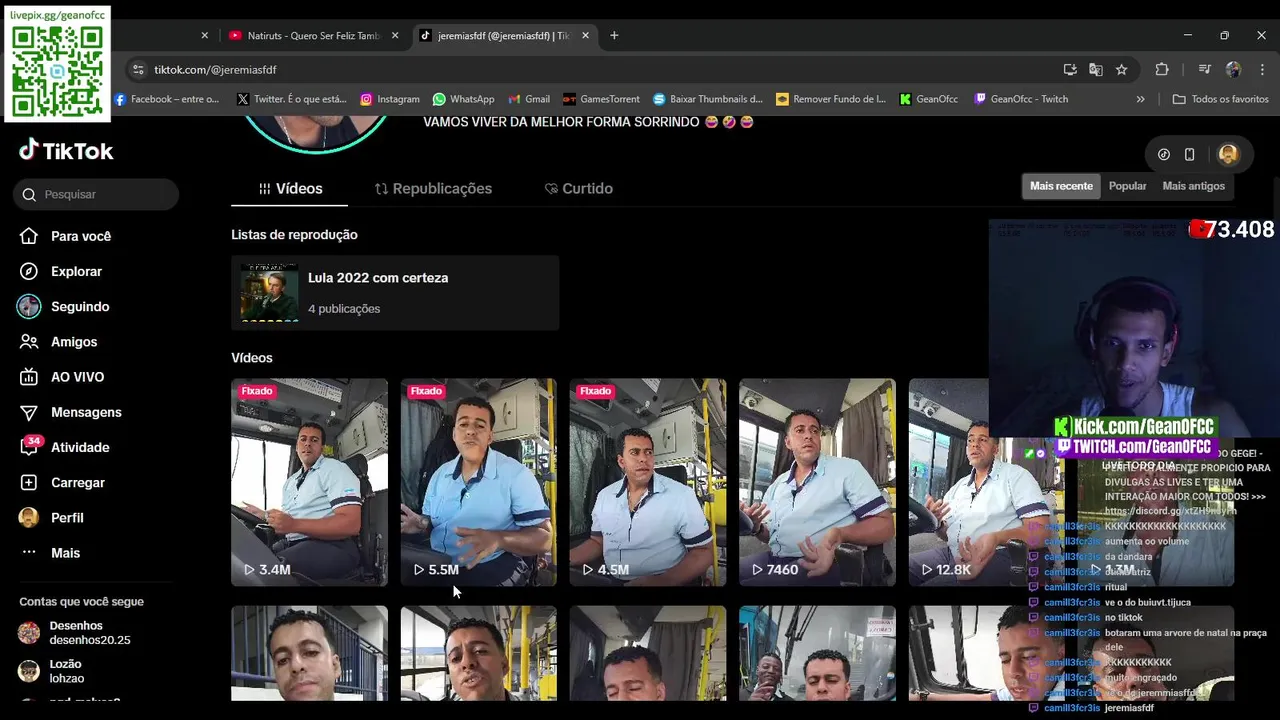Click the address bar URL

point(215,69)
